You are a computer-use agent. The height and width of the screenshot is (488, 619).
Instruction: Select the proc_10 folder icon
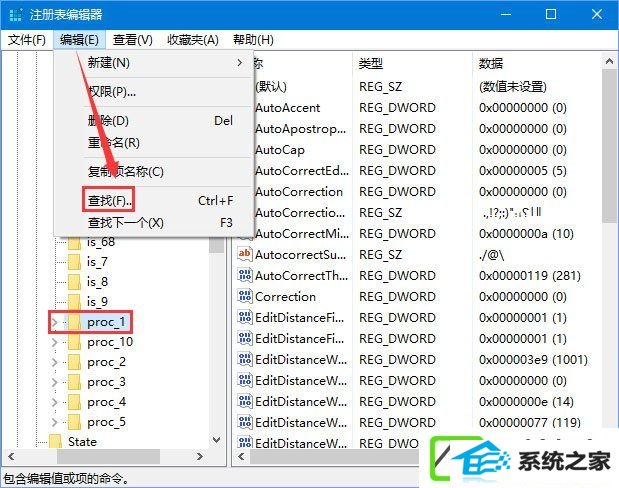(74, 342)
